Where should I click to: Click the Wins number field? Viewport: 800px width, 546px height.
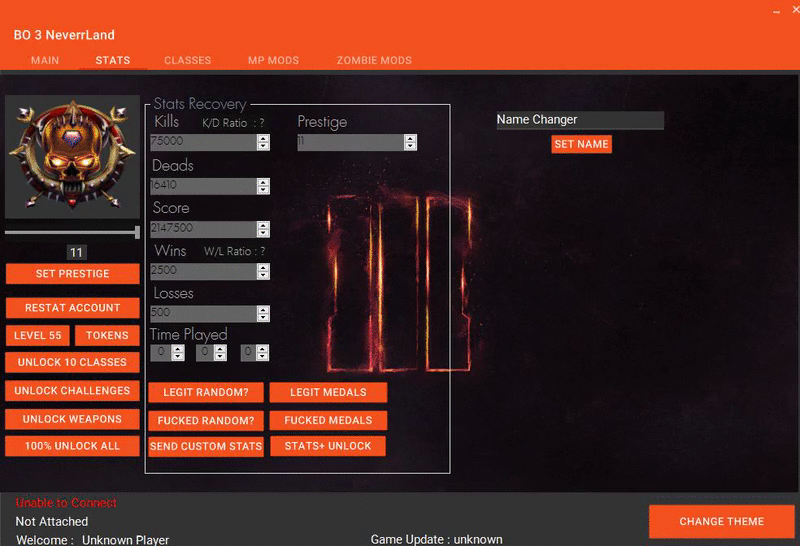[x=204, y=271]
